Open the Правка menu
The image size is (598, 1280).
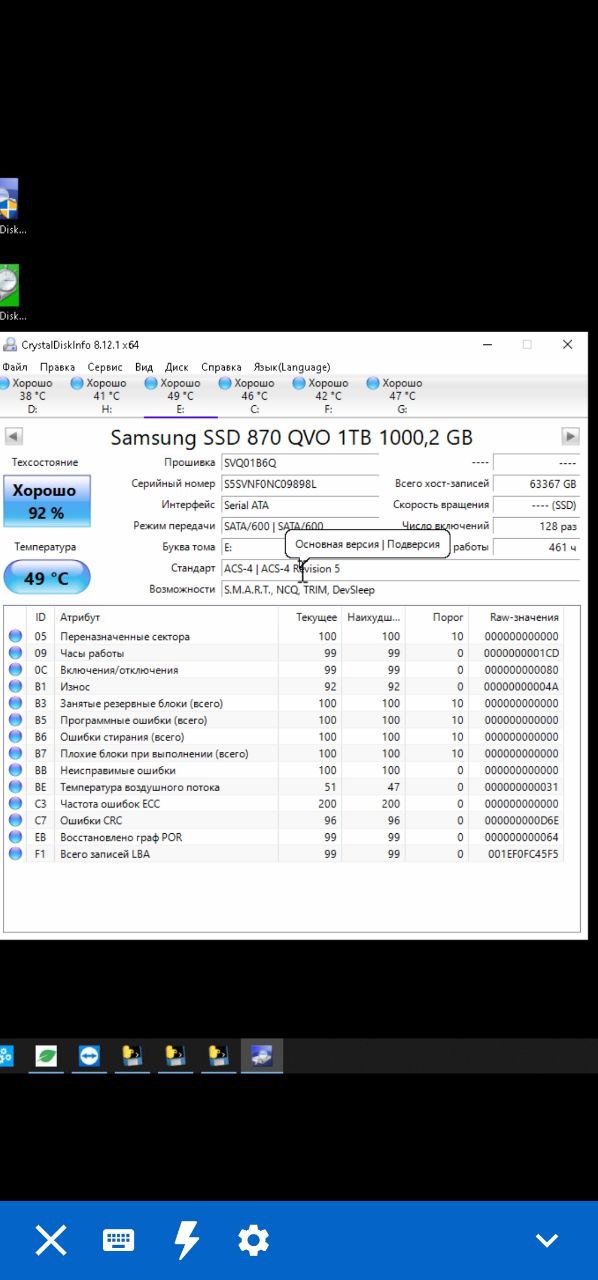pos(57,367)
